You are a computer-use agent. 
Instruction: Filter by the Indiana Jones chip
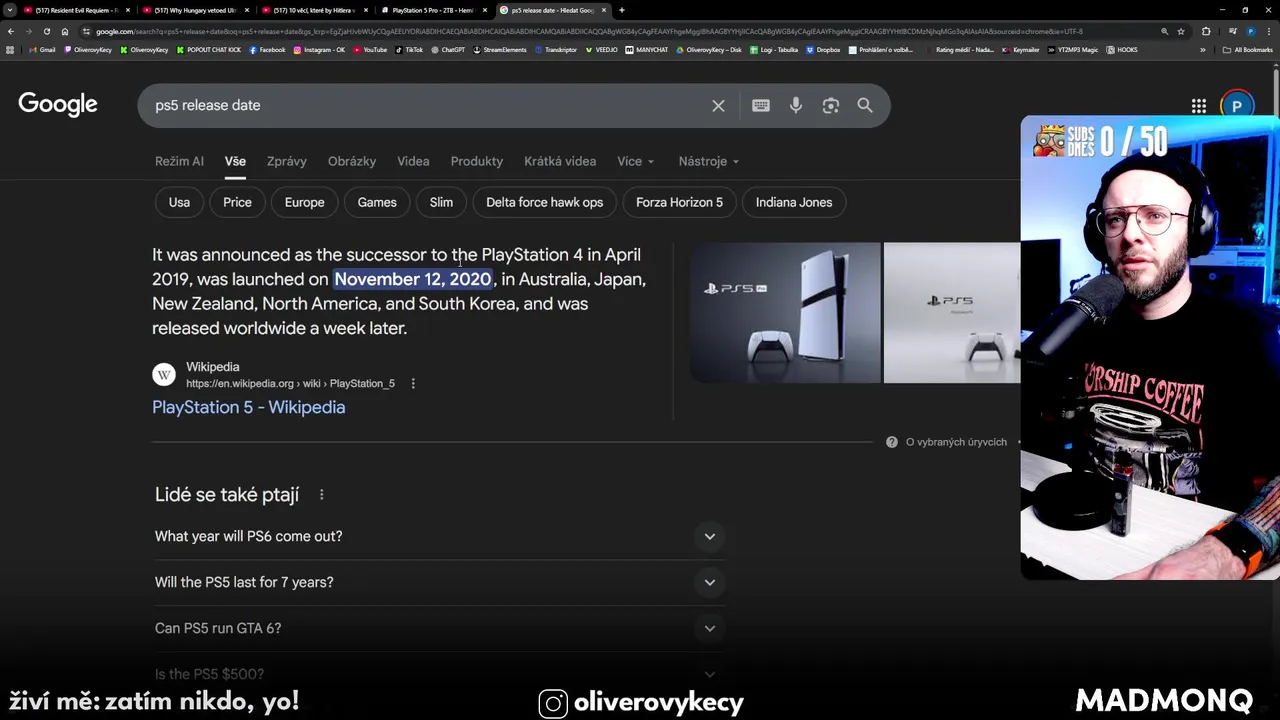[794, 202]
